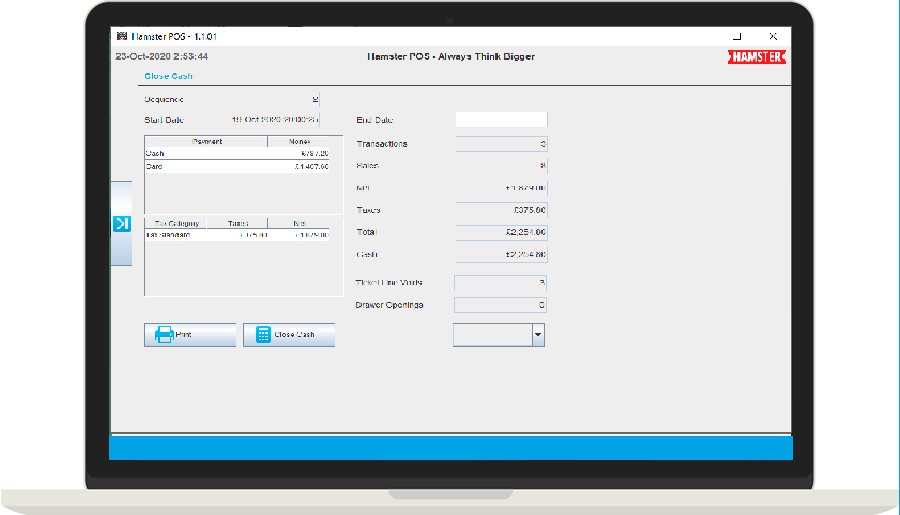Click the End Date field
Viewport: 900px width, 515px height.
pos(501,119)
